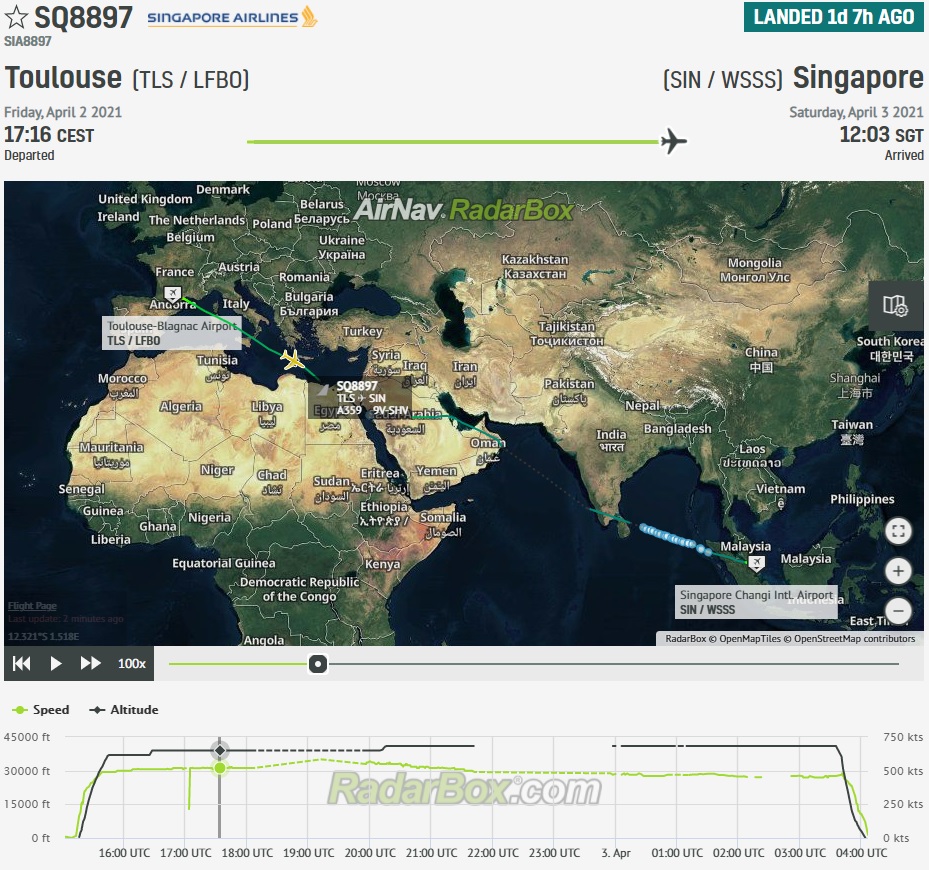The image size is (929, 870).
Task: Change the 100x playback speed
Action: [x=132, y=663]
